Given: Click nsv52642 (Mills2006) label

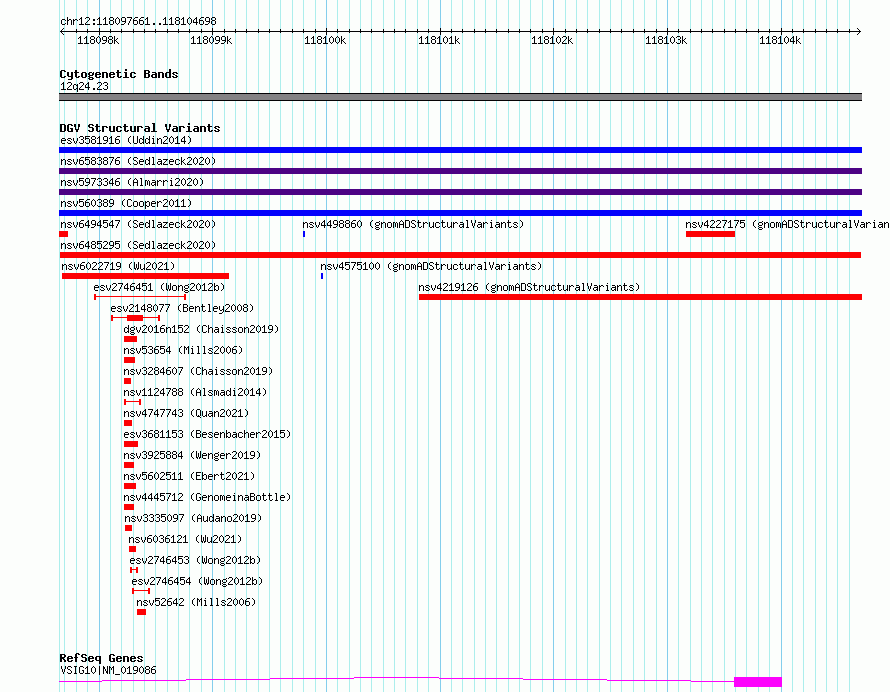Looking at the screenshot, I should 196,602.
